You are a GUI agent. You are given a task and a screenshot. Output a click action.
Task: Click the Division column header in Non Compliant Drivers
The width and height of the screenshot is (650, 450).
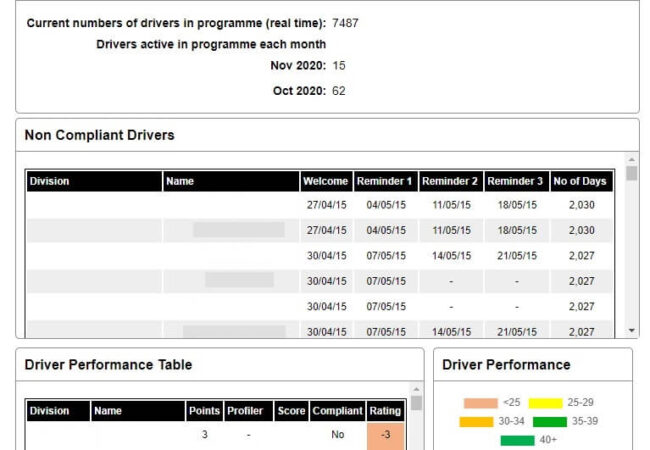tap(94, 181)
